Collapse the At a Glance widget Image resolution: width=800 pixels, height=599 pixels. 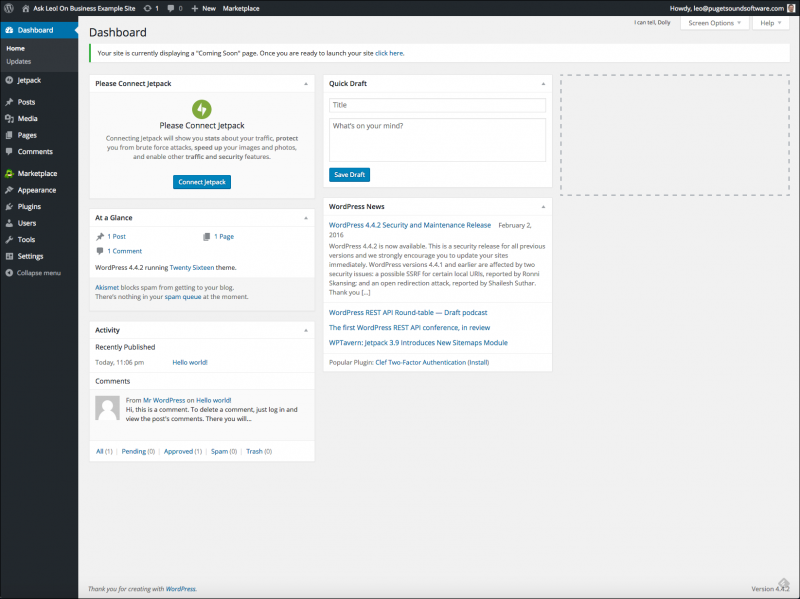(x=306, y=218)
